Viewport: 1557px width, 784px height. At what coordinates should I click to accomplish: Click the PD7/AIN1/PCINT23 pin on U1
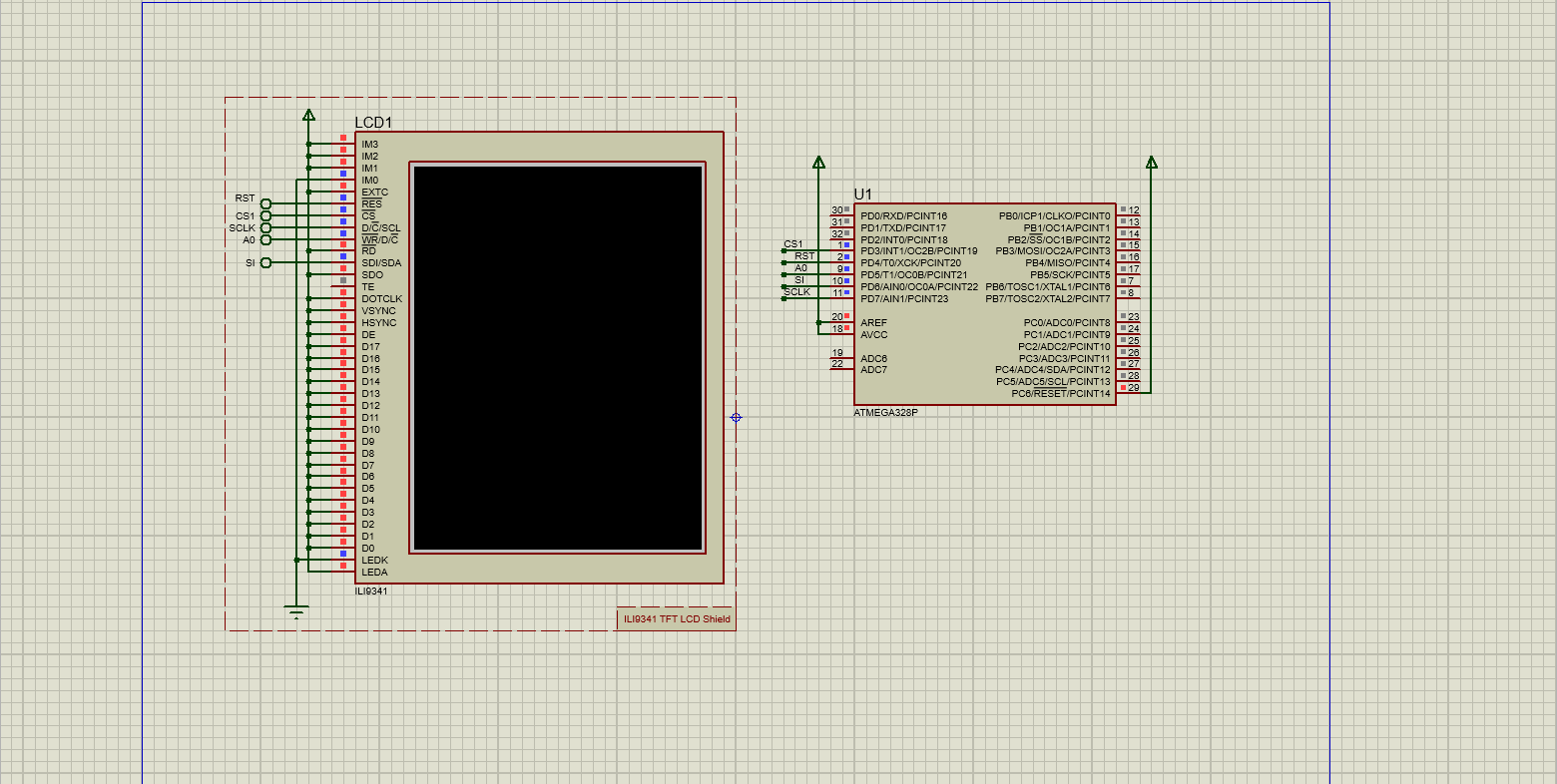904,299
